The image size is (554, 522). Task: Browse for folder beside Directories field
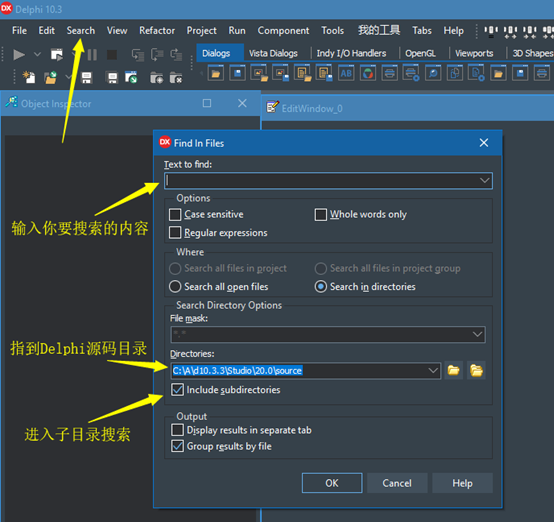(454, 370)
